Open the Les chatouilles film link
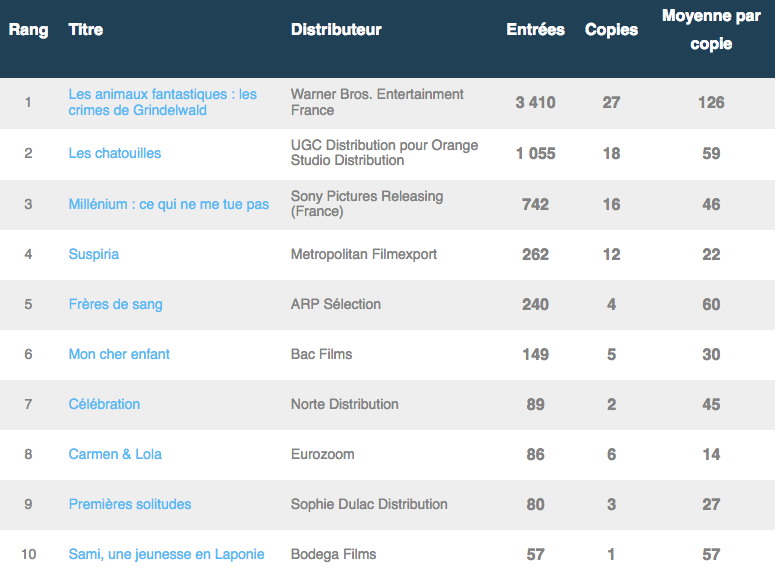The image size is (775, 579). tap(114, 153)
